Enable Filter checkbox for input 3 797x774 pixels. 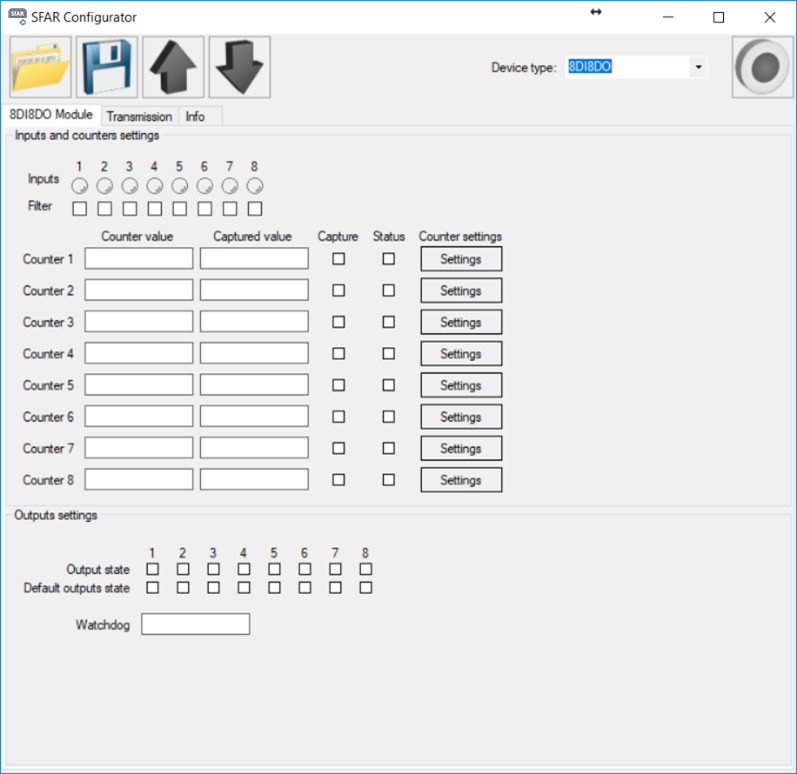coord(130,208)
